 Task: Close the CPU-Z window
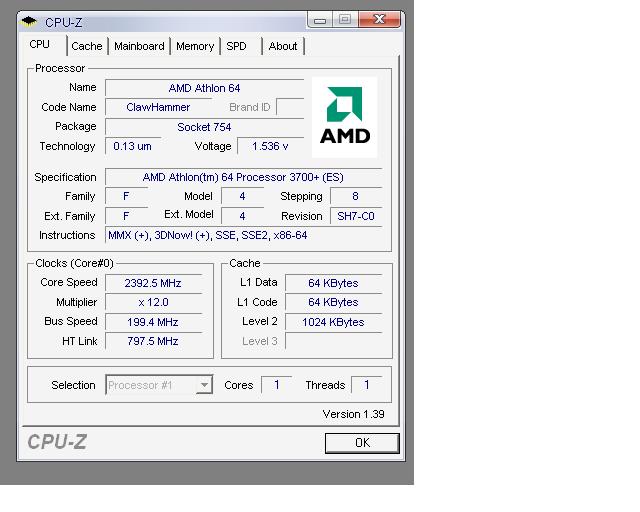point(380,20)
